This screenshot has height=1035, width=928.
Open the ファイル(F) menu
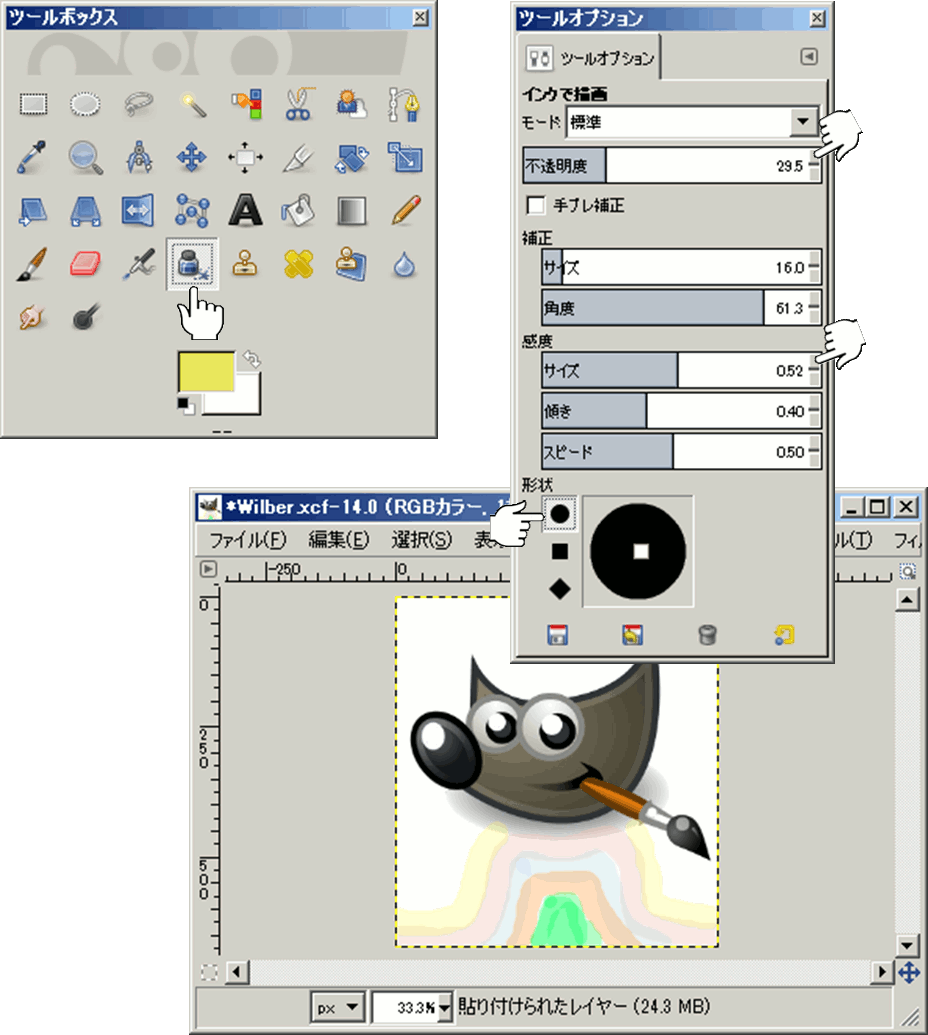click(x=247, y=541)
